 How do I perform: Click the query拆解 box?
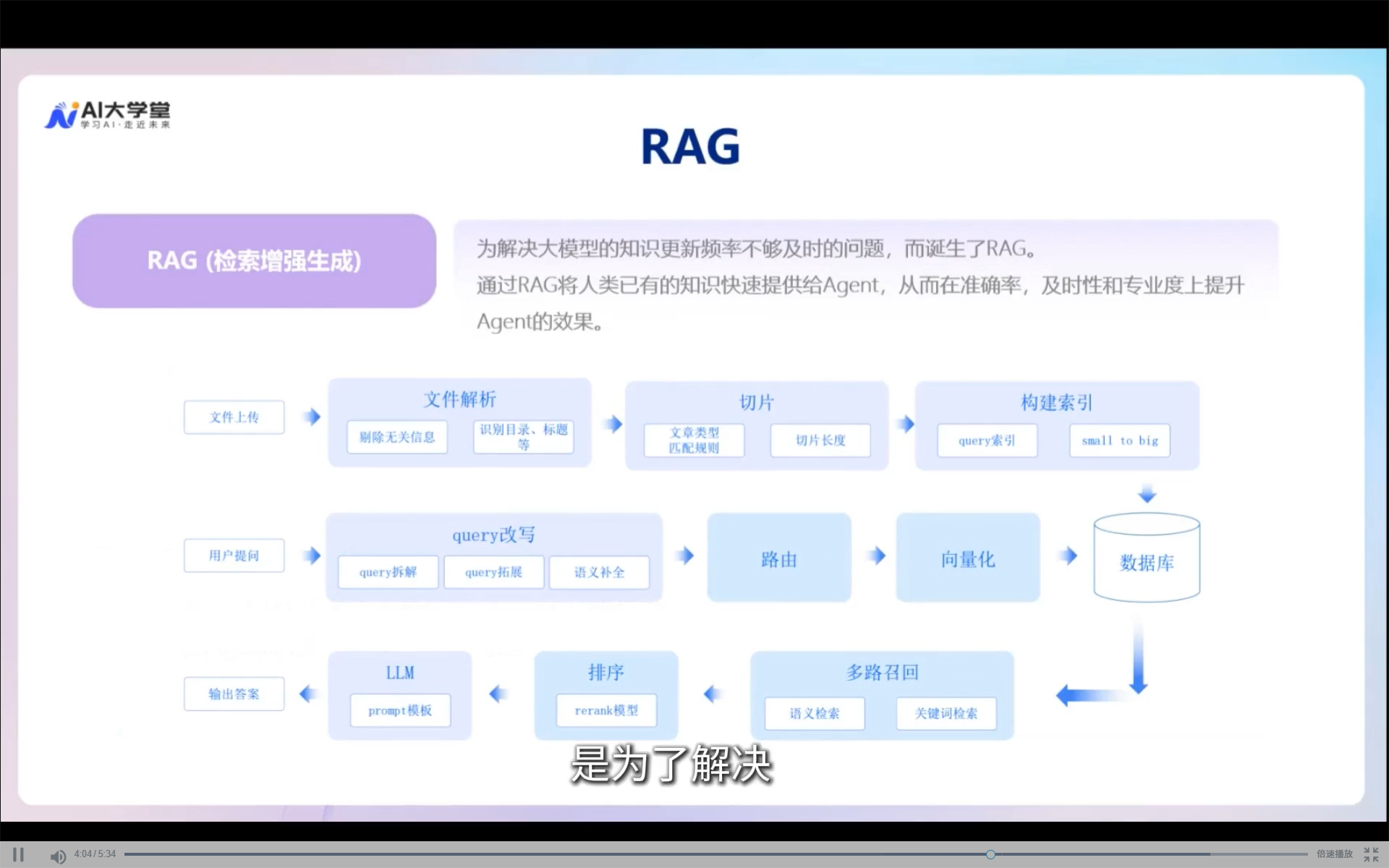388,572
